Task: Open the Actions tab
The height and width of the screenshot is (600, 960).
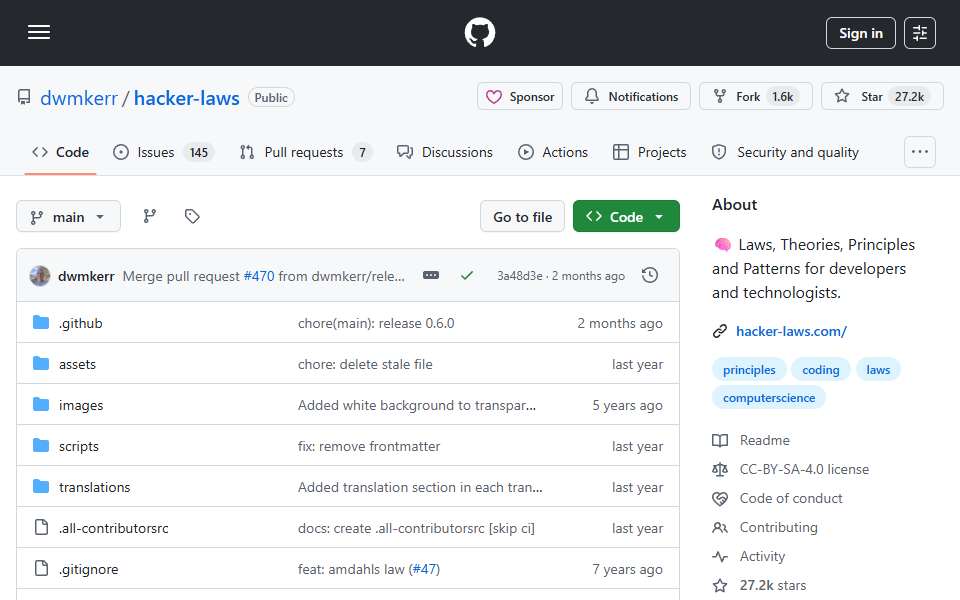Action: click(553, 152)
